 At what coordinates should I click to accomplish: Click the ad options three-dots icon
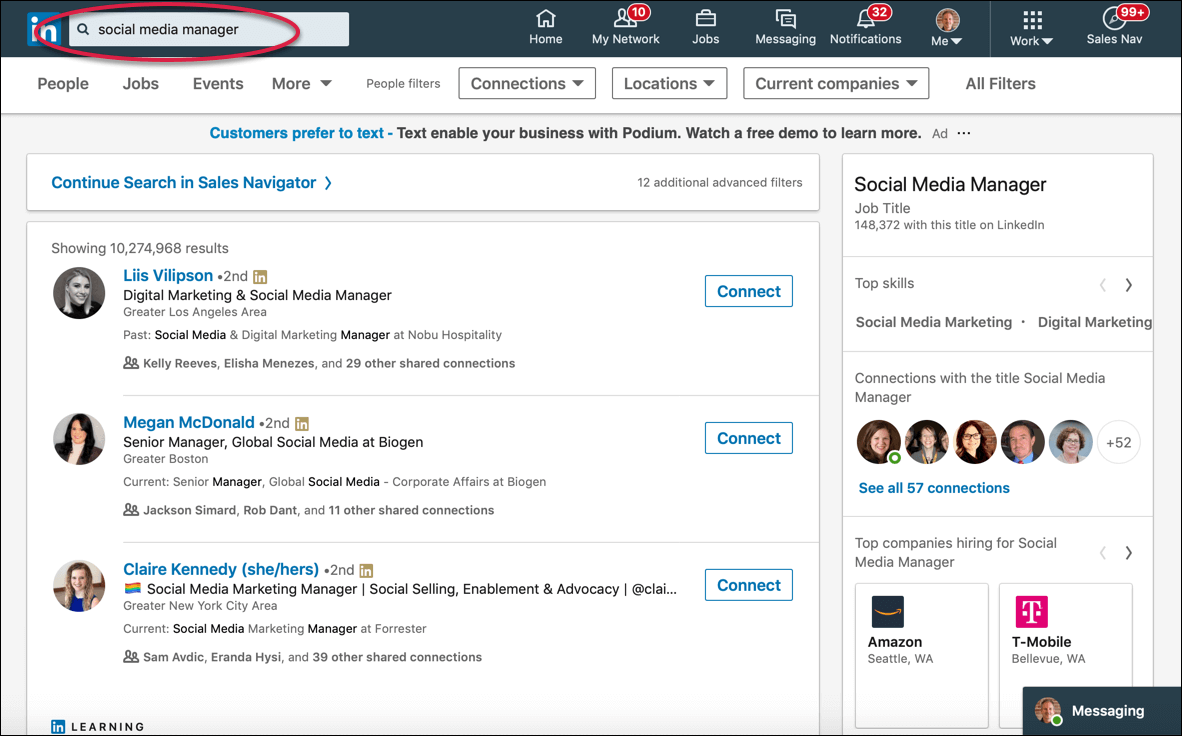click(x=964, y=133)
